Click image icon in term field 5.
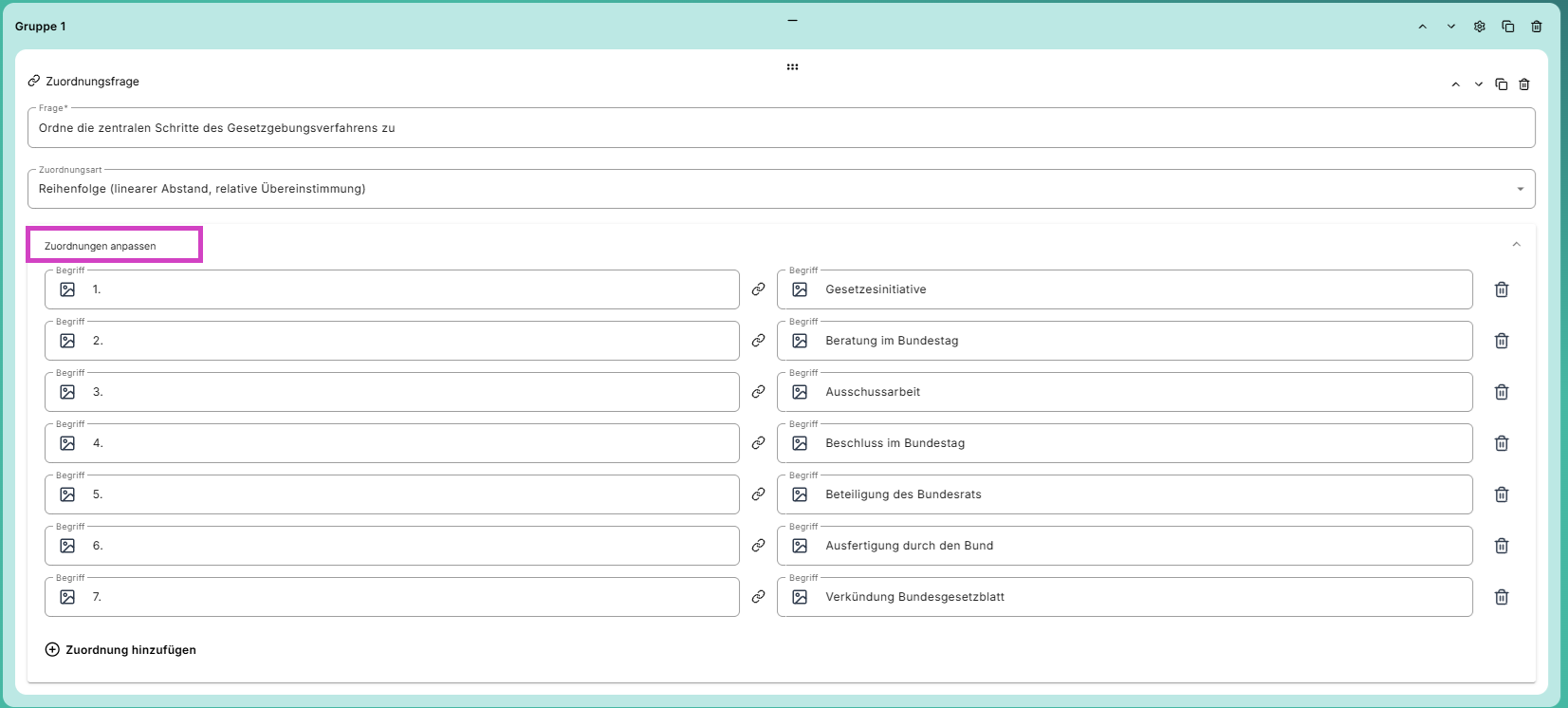Viewport: 1568px width, 708px height. pos(67,494)
